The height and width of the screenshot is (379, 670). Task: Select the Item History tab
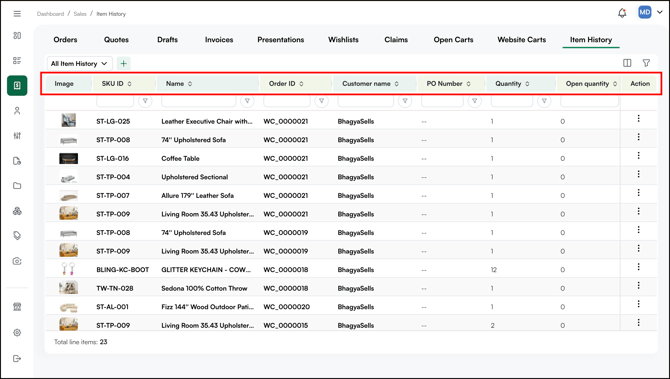591,40
